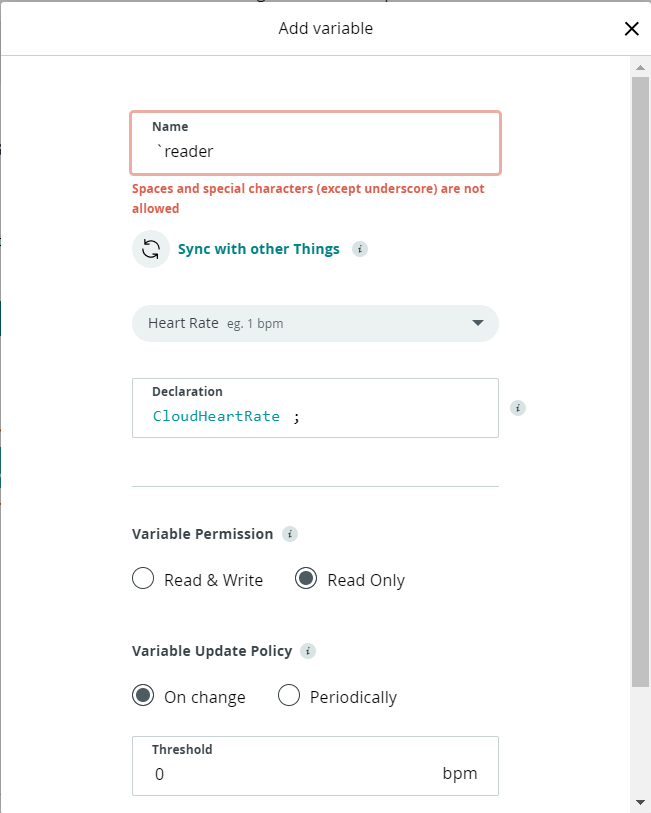Click the scrollbar down arrow

click(640, 802)
